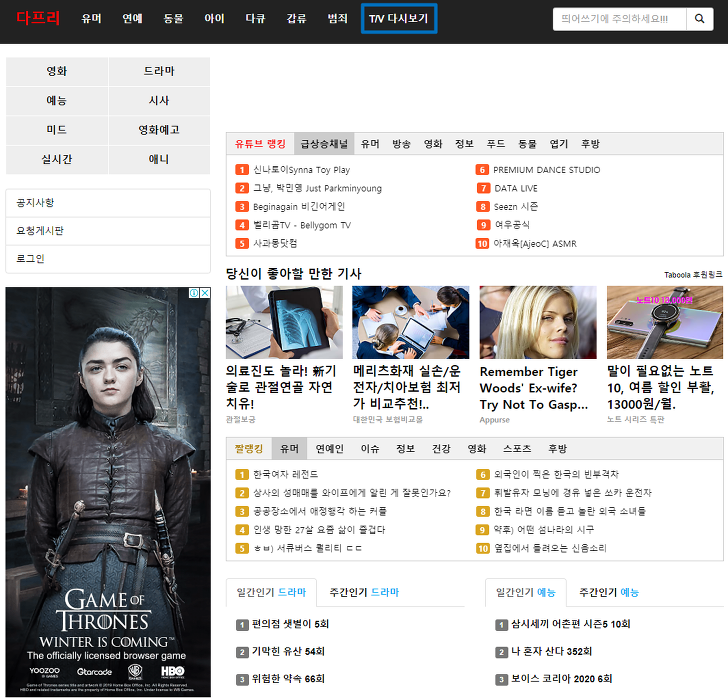Read the 메리츠화재 실손 article headline
This screenshot has width=728, height=698.
tap(407, 387)
